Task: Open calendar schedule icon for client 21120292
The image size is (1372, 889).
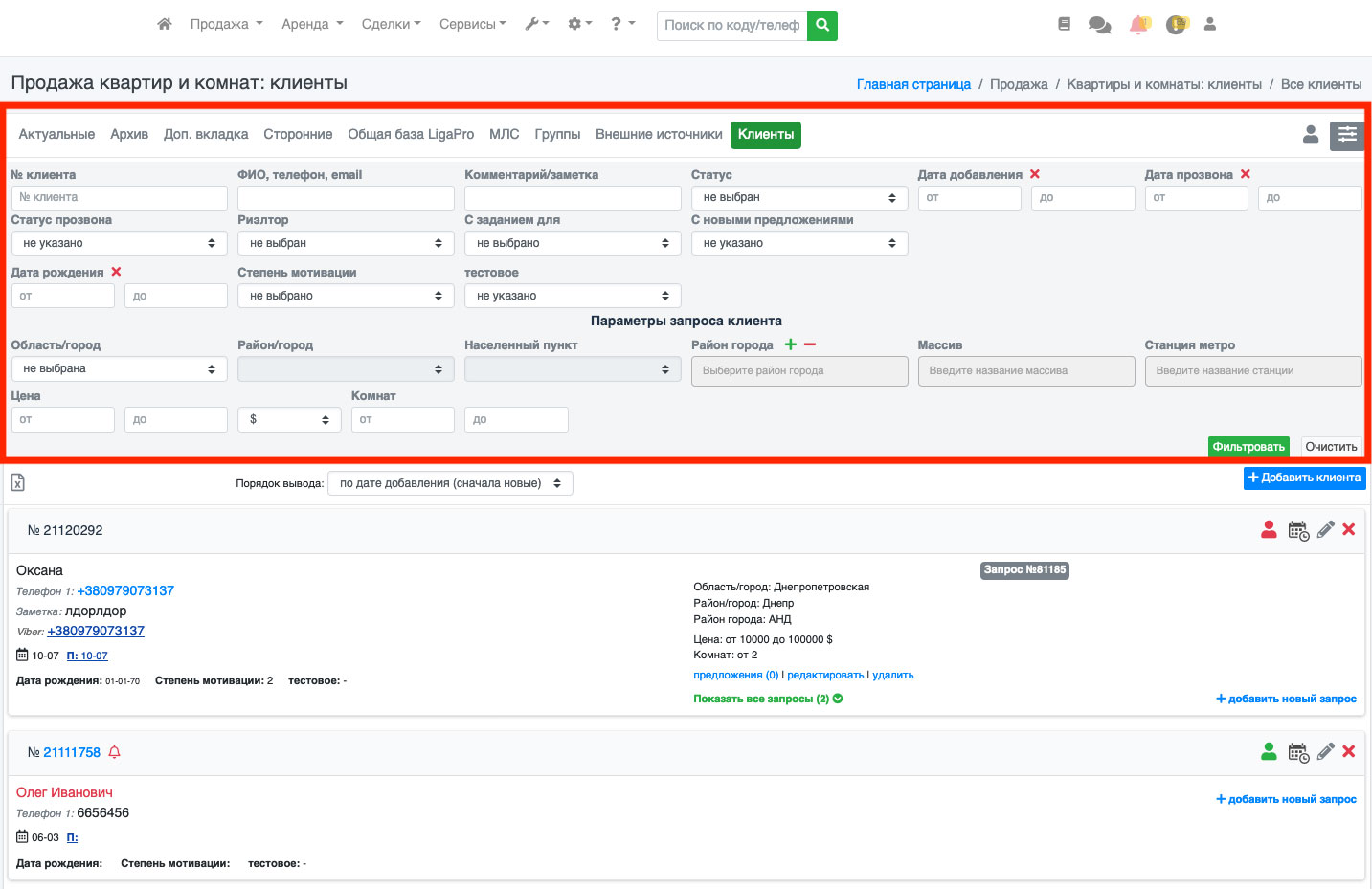Action: pos(1298,530)
